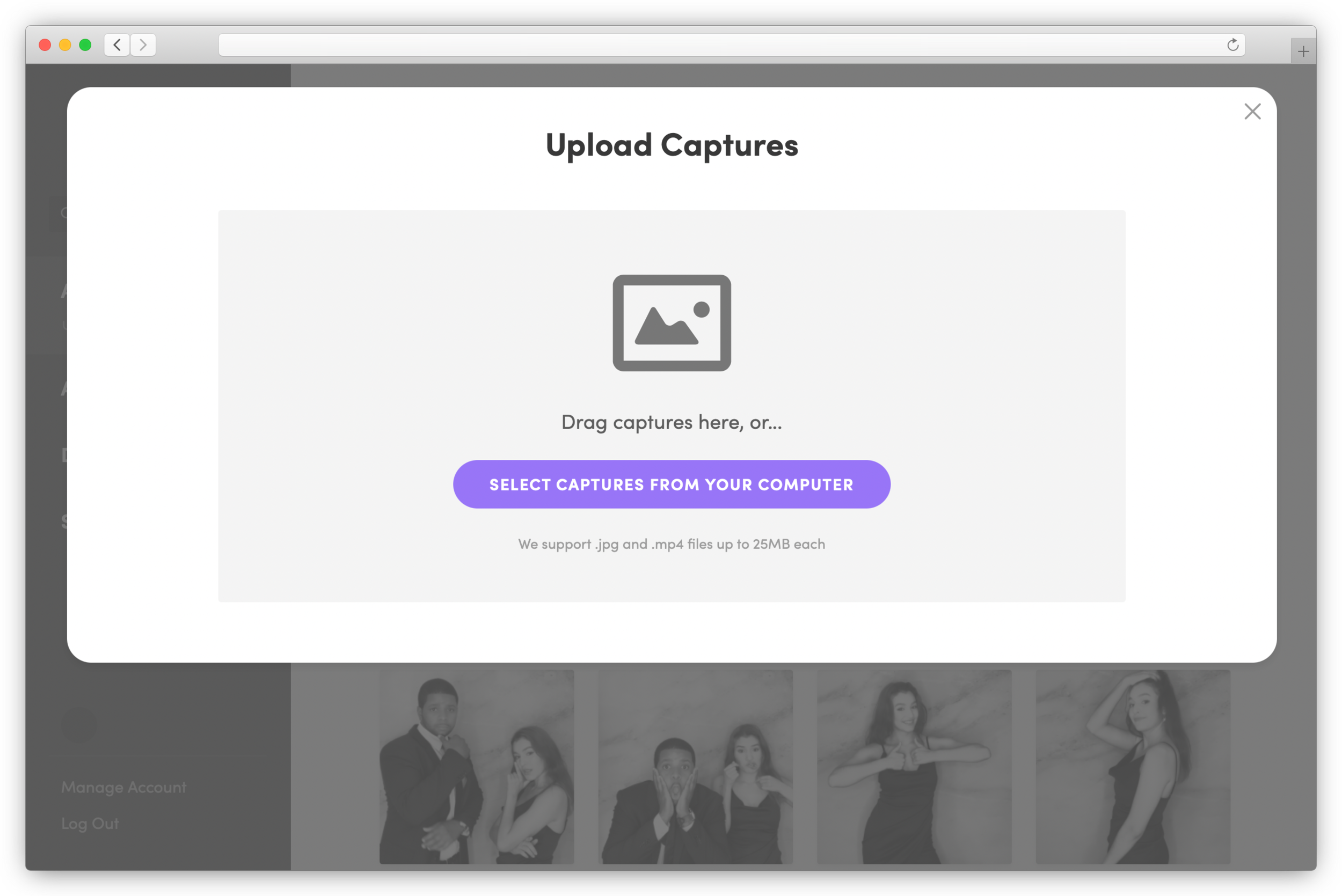The image size is (1342, 896).
Task: Click the green fullscreen dot
Action: [85, 45]
